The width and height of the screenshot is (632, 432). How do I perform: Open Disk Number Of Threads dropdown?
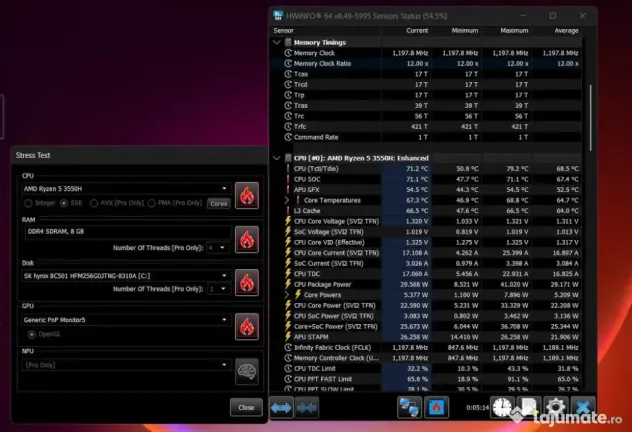[218, 289]
